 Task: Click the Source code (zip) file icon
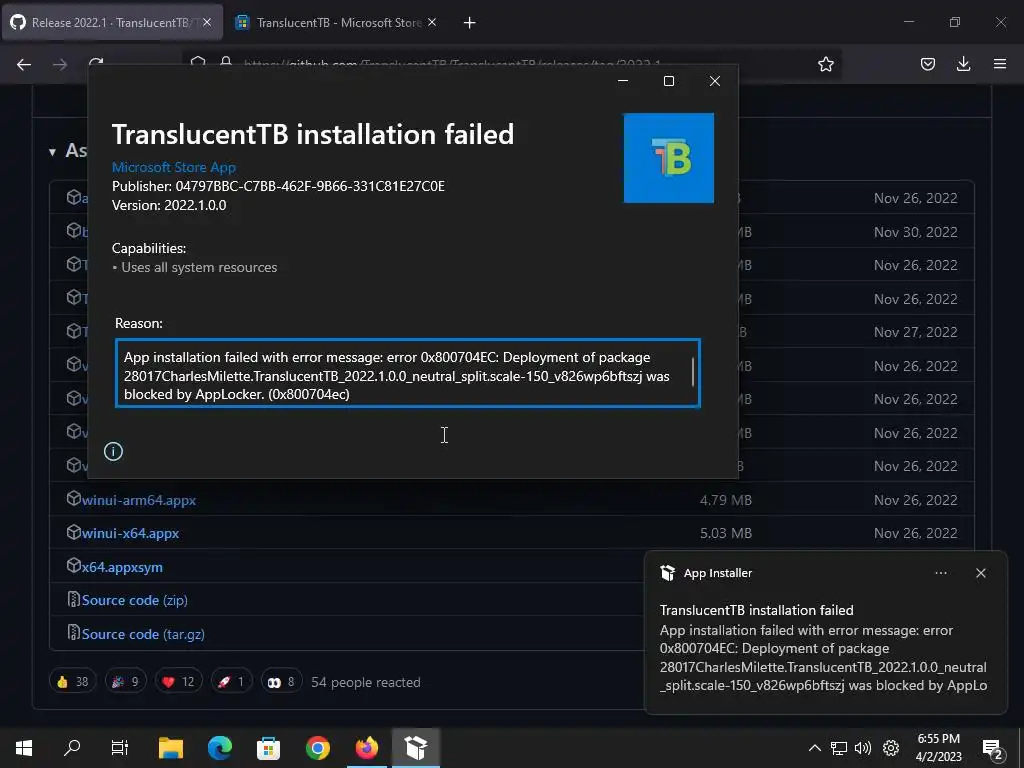tap(74, 599)
